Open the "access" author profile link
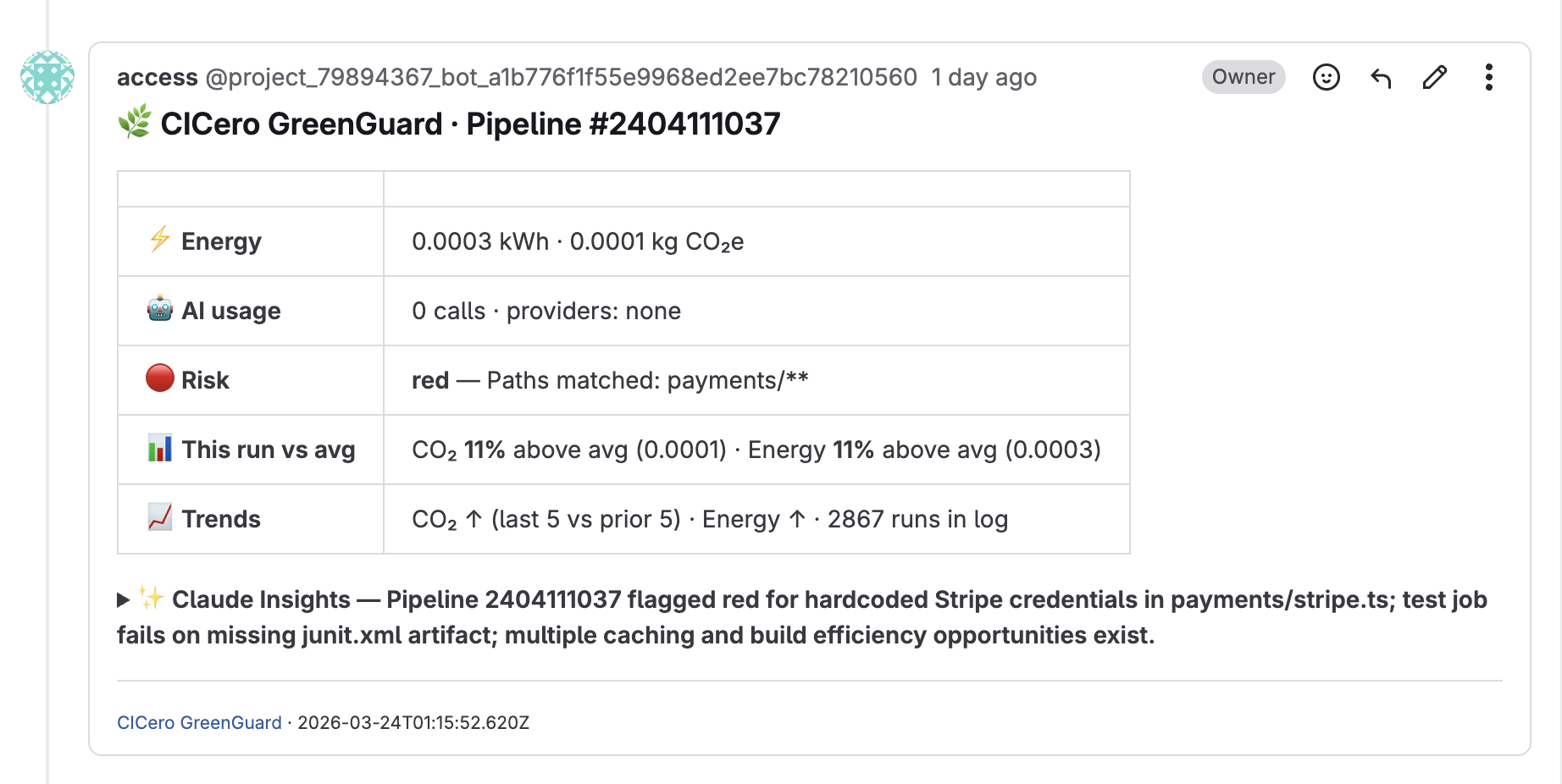The width and height of the screenshot is (1562, 784). coord(157,78)
